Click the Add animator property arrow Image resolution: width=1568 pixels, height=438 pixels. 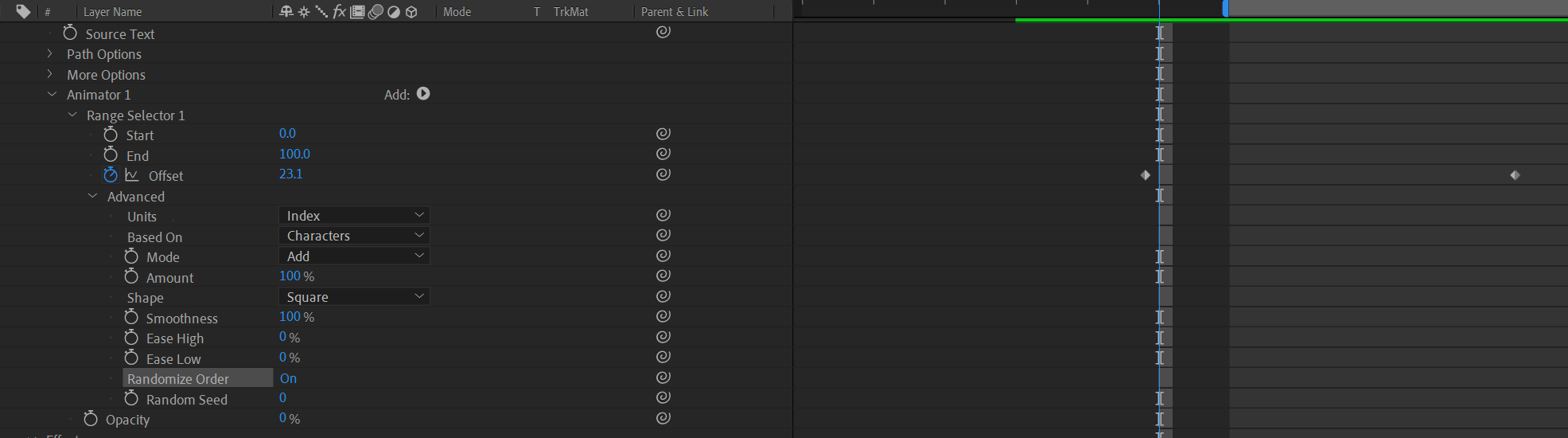click(x=423, y=94)
